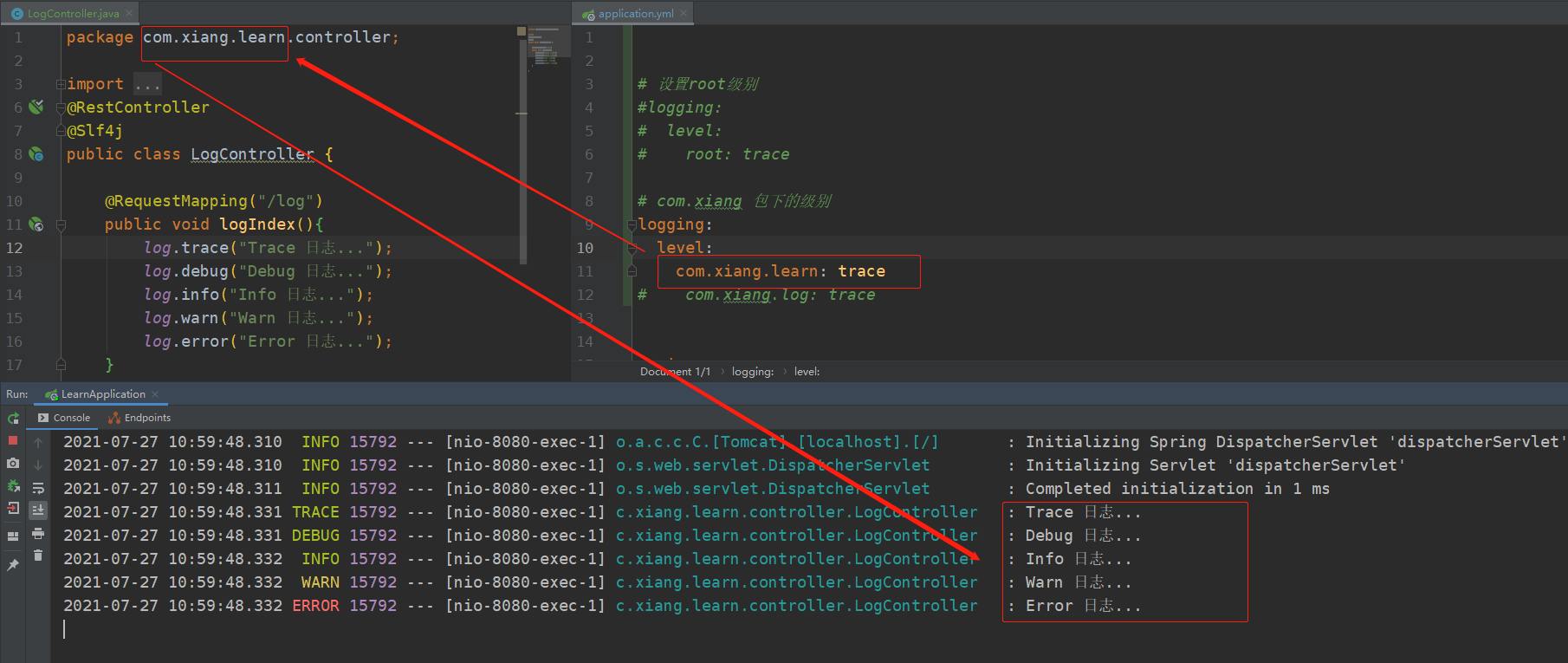Screen dimensions: 1568x663
Task: Click the camera thread dump icon
Action: pos(13,464)
